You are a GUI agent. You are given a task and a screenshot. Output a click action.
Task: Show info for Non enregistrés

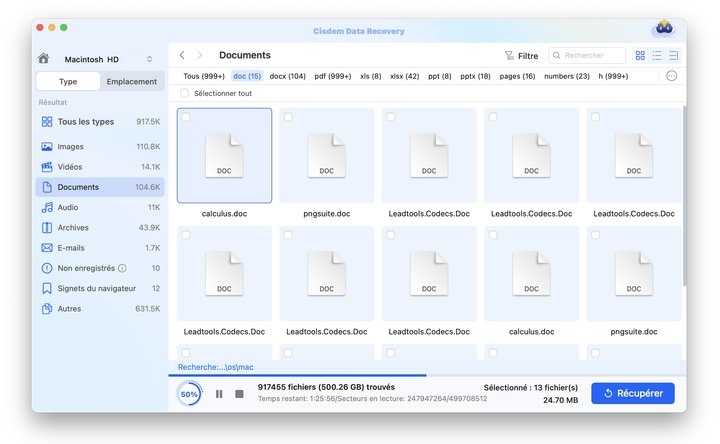pyautogui.click(x=122, y=268)
